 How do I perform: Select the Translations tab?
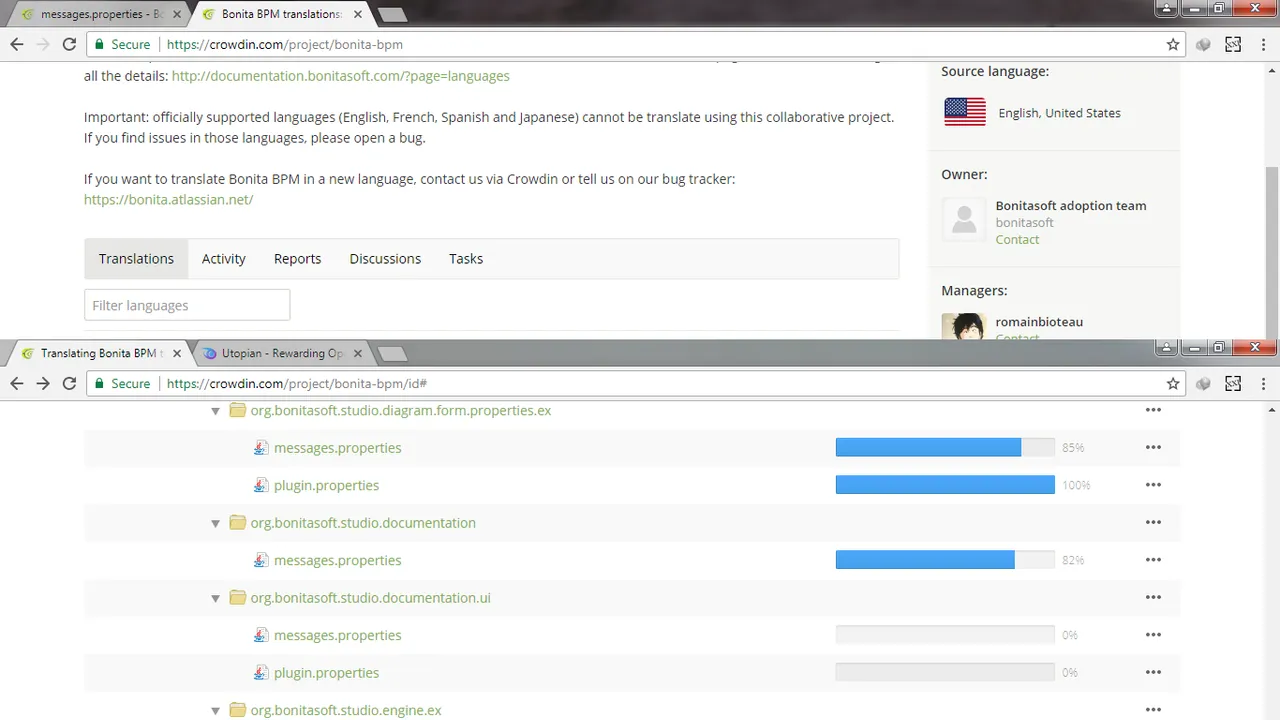(x=136, y=258)
